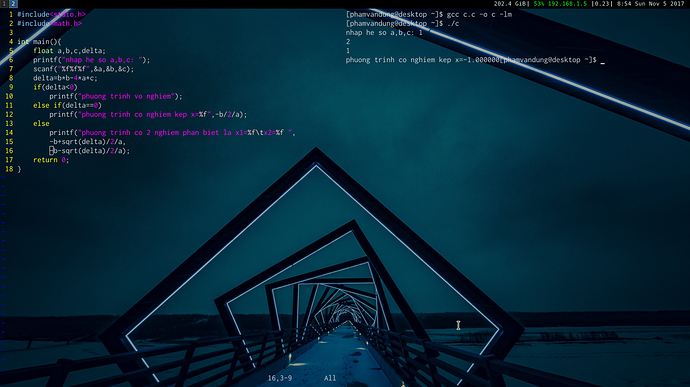Click the terminal output 'nghiem kep x=-1.000000'
The image size is (690, 387).
[454, 60]
